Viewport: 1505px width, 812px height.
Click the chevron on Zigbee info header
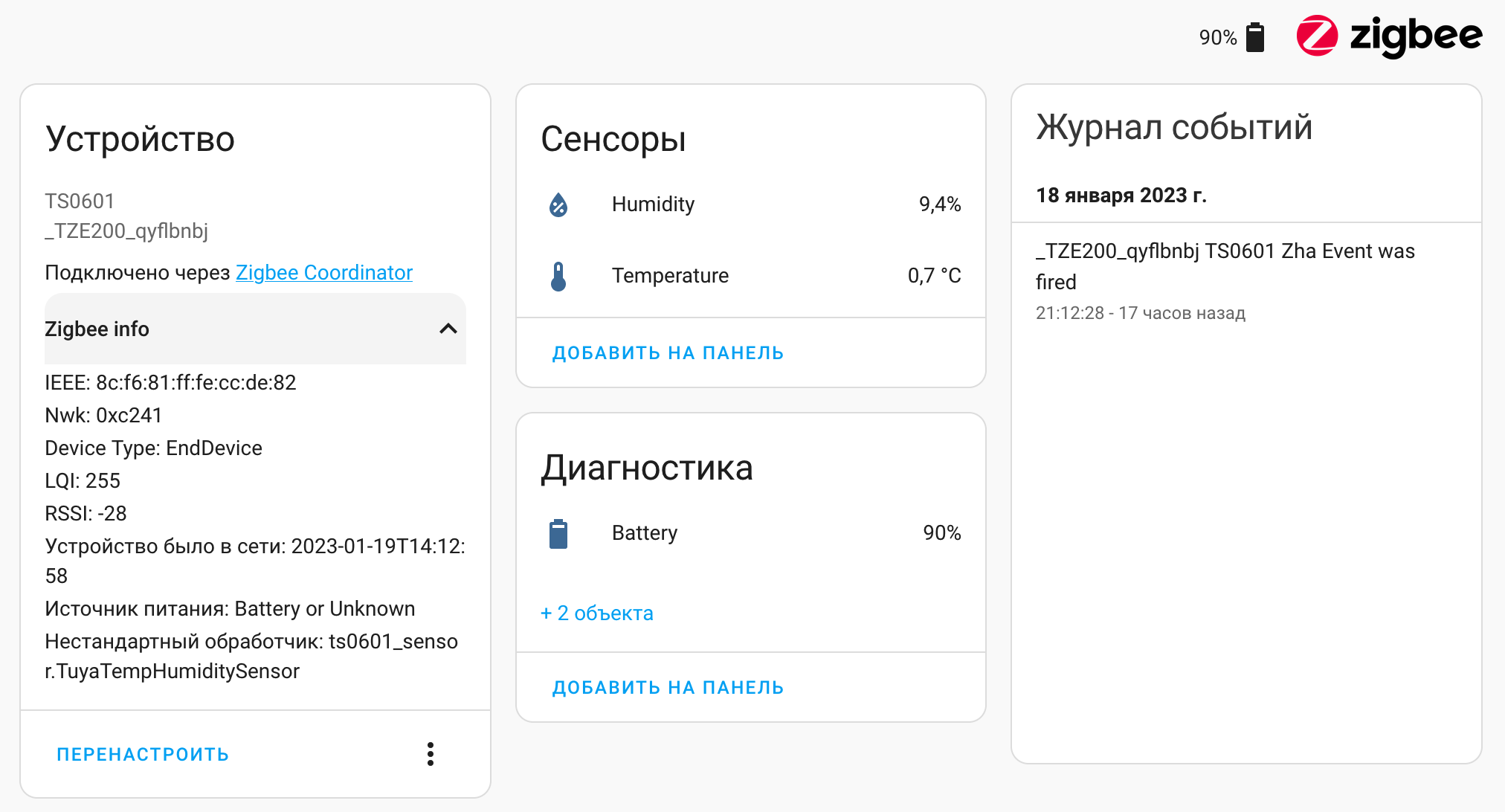(447, 329)
